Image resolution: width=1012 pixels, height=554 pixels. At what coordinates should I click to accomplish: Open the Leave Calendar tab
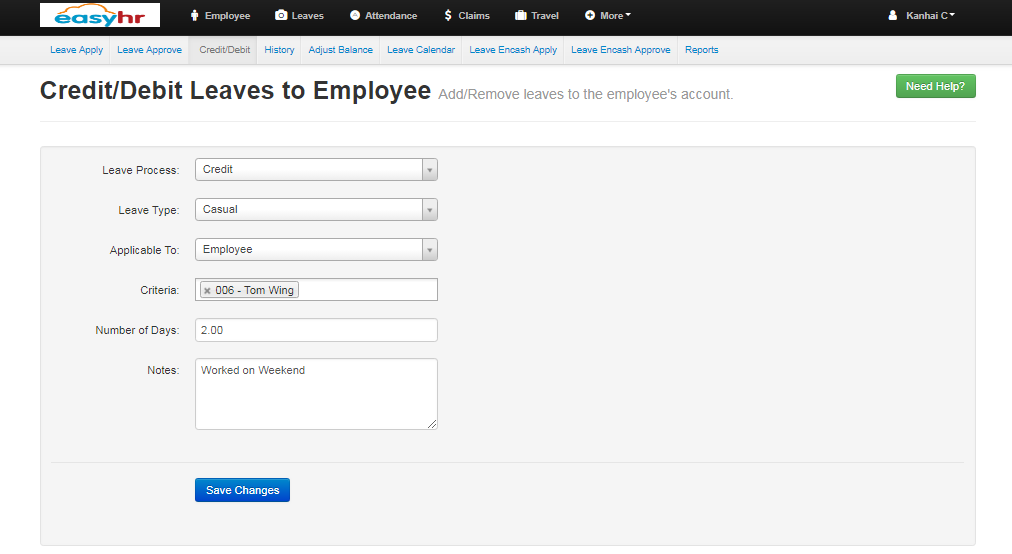421,50
